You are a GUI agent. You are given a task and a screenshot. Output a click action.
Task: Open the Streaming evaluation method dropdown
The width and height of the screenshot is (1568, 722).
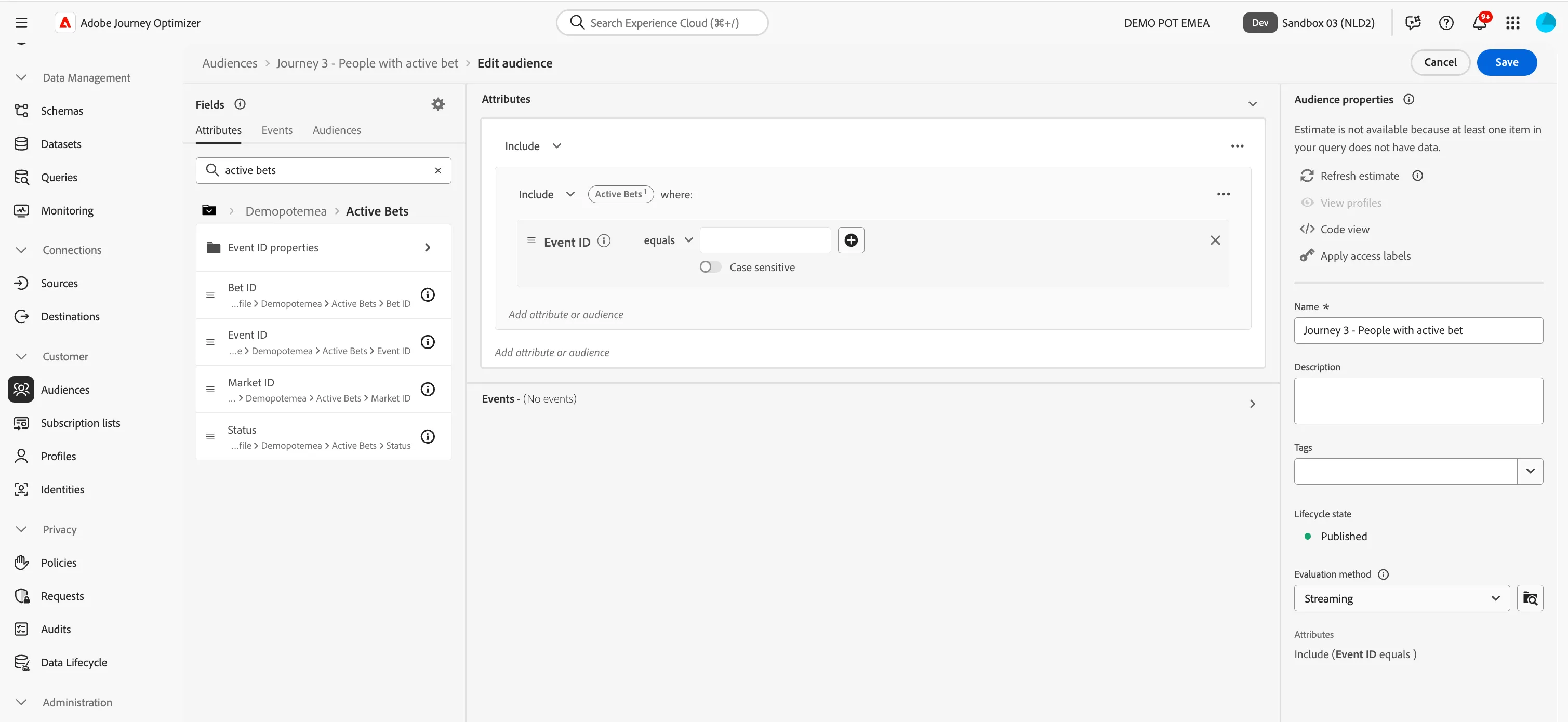(1402, 598)
